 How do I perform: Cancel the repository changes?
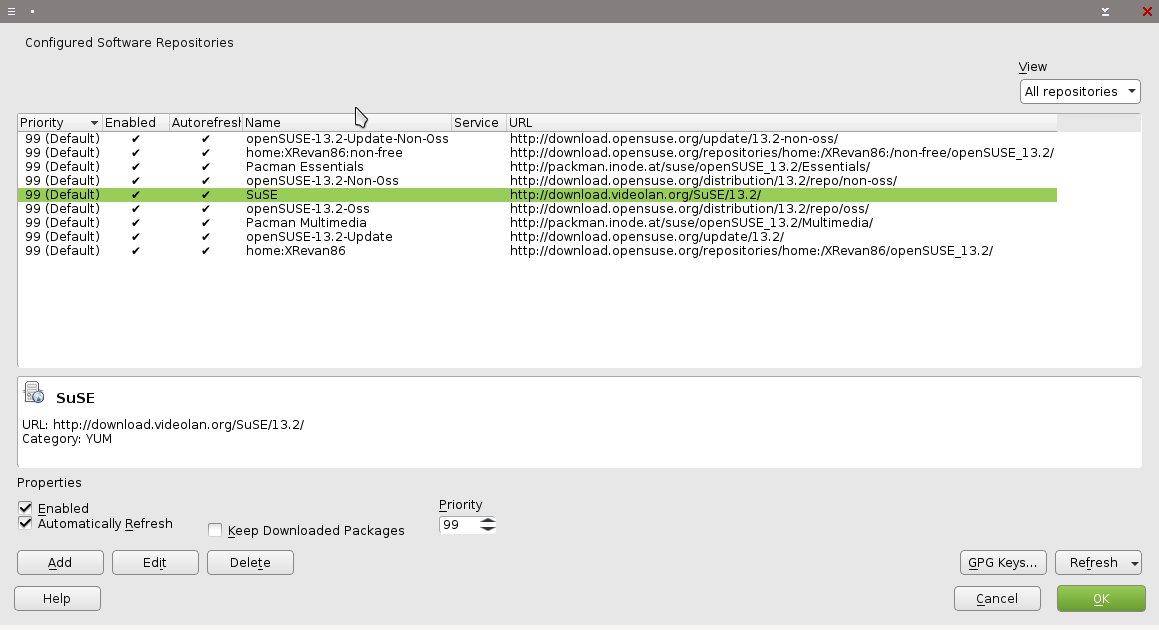tap(996, 599)
